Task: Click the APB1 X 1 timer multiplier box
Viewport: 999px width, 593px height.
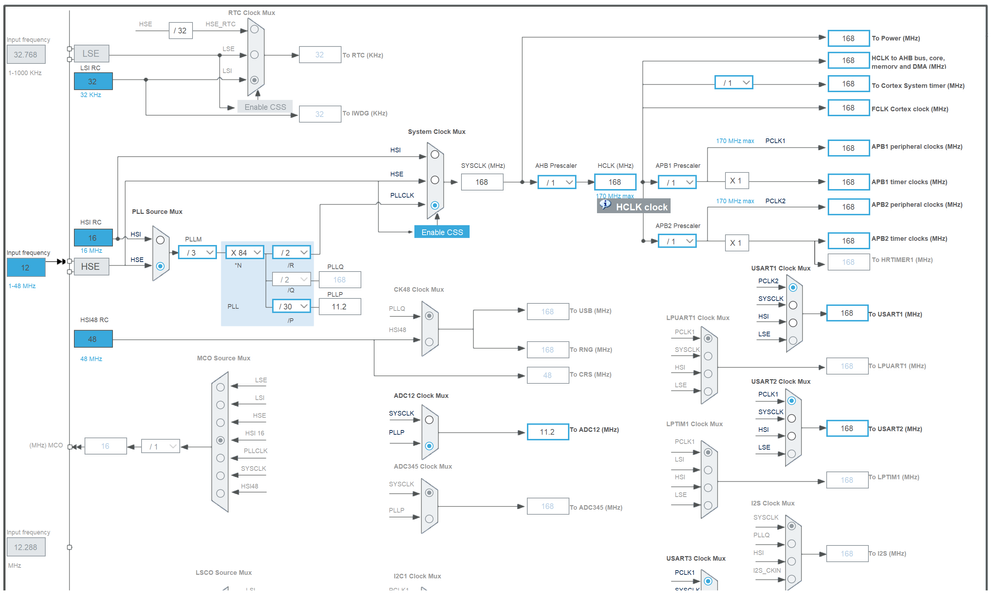Action: pos(737,181)
